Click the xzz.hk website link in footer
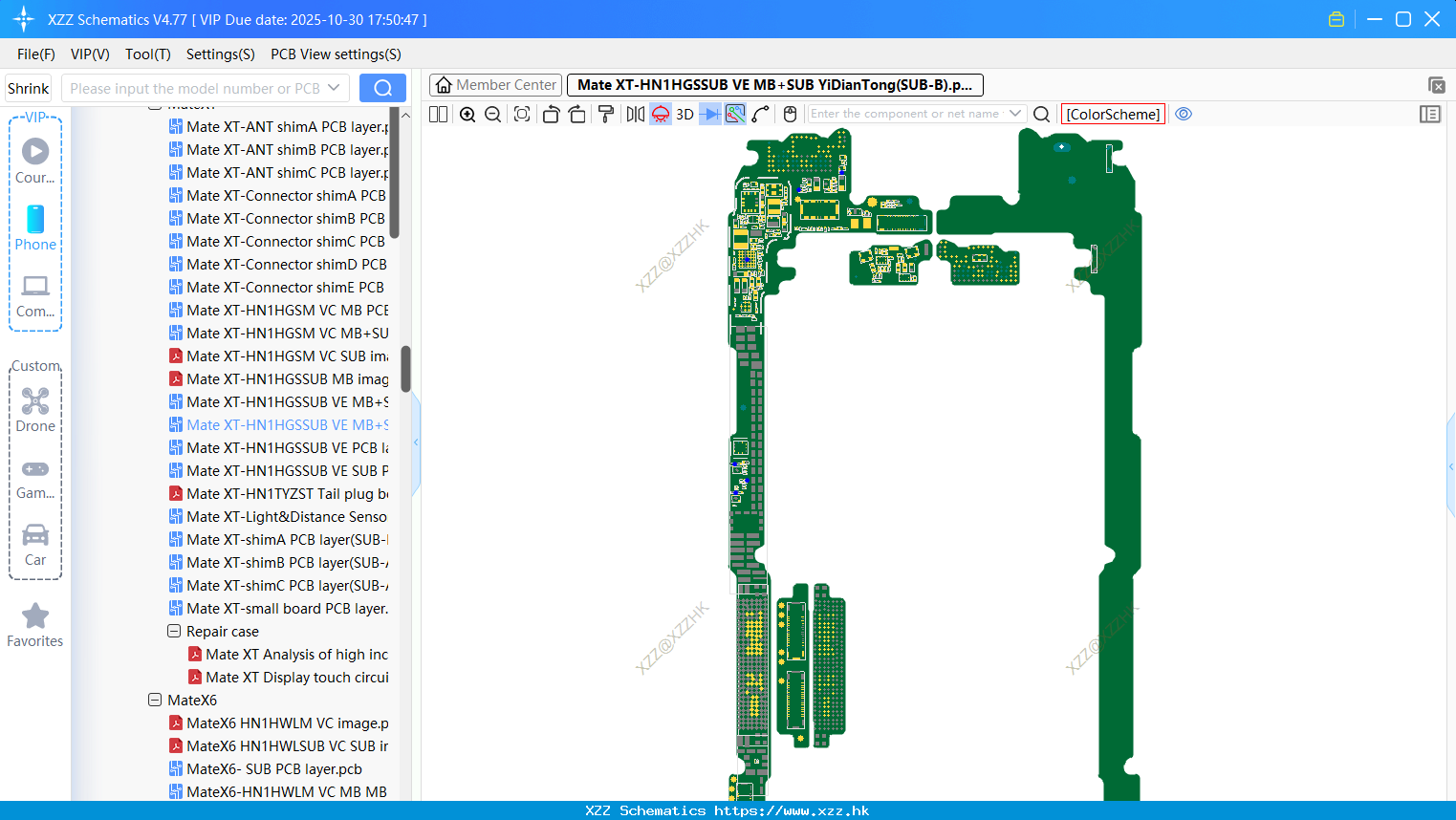Viewport: 1456px width, 820px height. (792, 810)
